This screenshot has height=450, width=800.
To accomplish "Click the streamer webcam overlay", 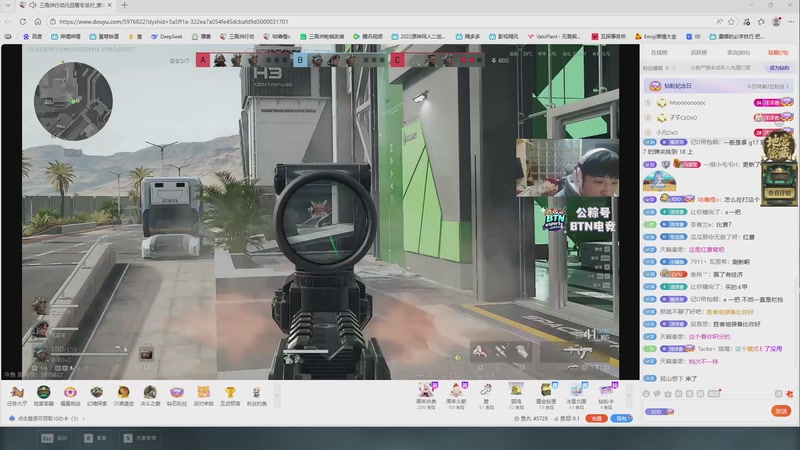I will tap(567, 167).
